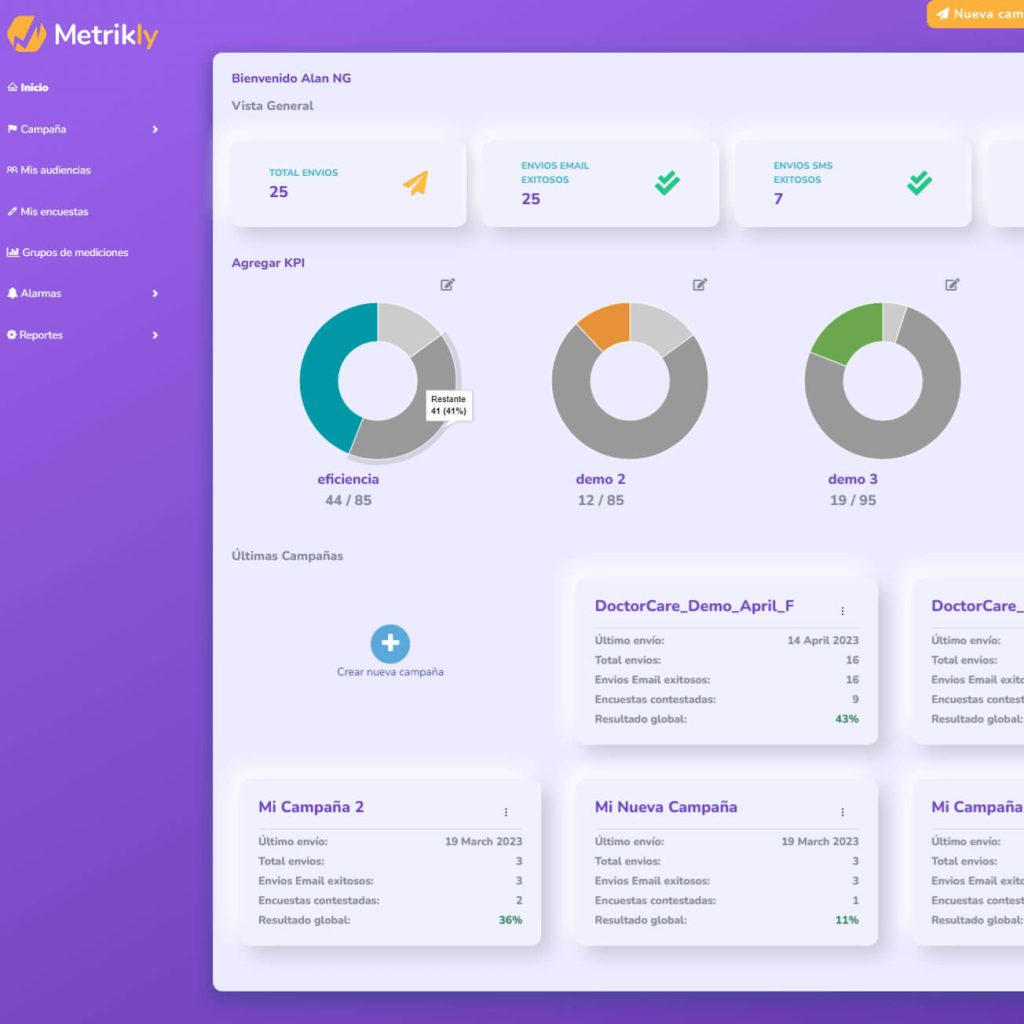The height and width of the screenshot is (1024, 1024).
Task: Click the Metrikly logo icon
Action: (26, 35)
